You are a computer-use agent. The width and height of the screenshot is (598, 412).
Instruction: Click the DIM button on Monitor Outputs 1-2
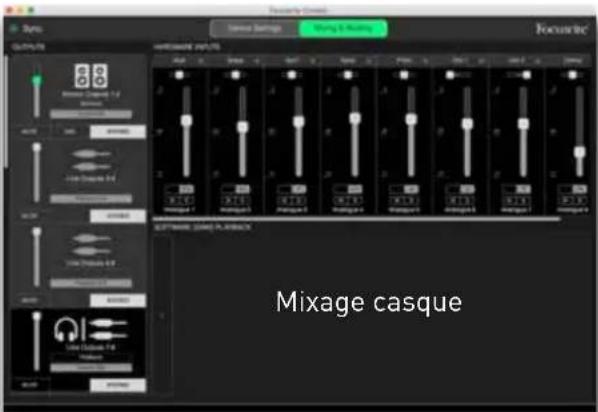69,132
